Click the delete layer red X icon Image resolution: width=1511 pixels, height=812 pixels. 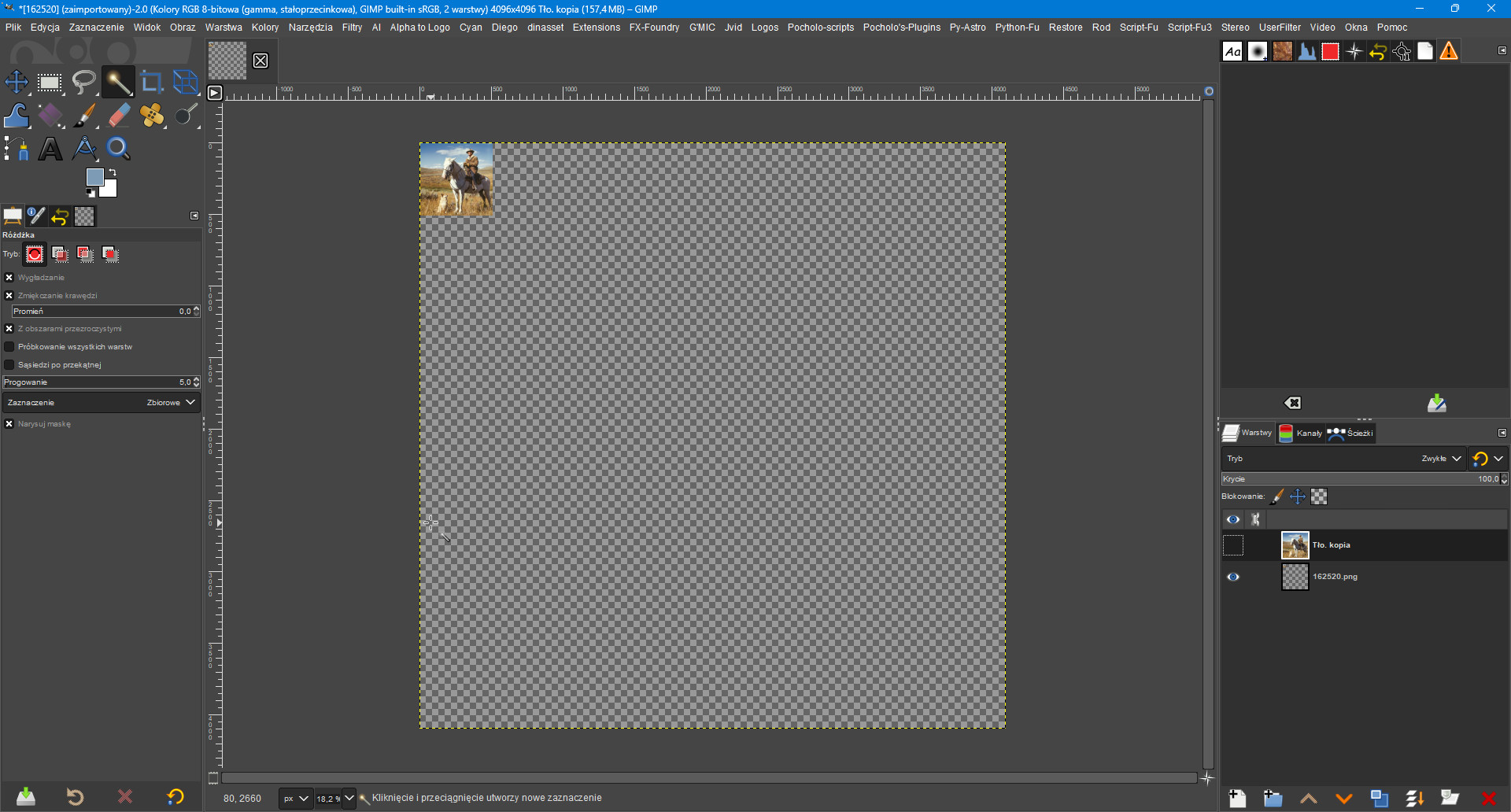pyautogui.click(x=1488, y=799)
